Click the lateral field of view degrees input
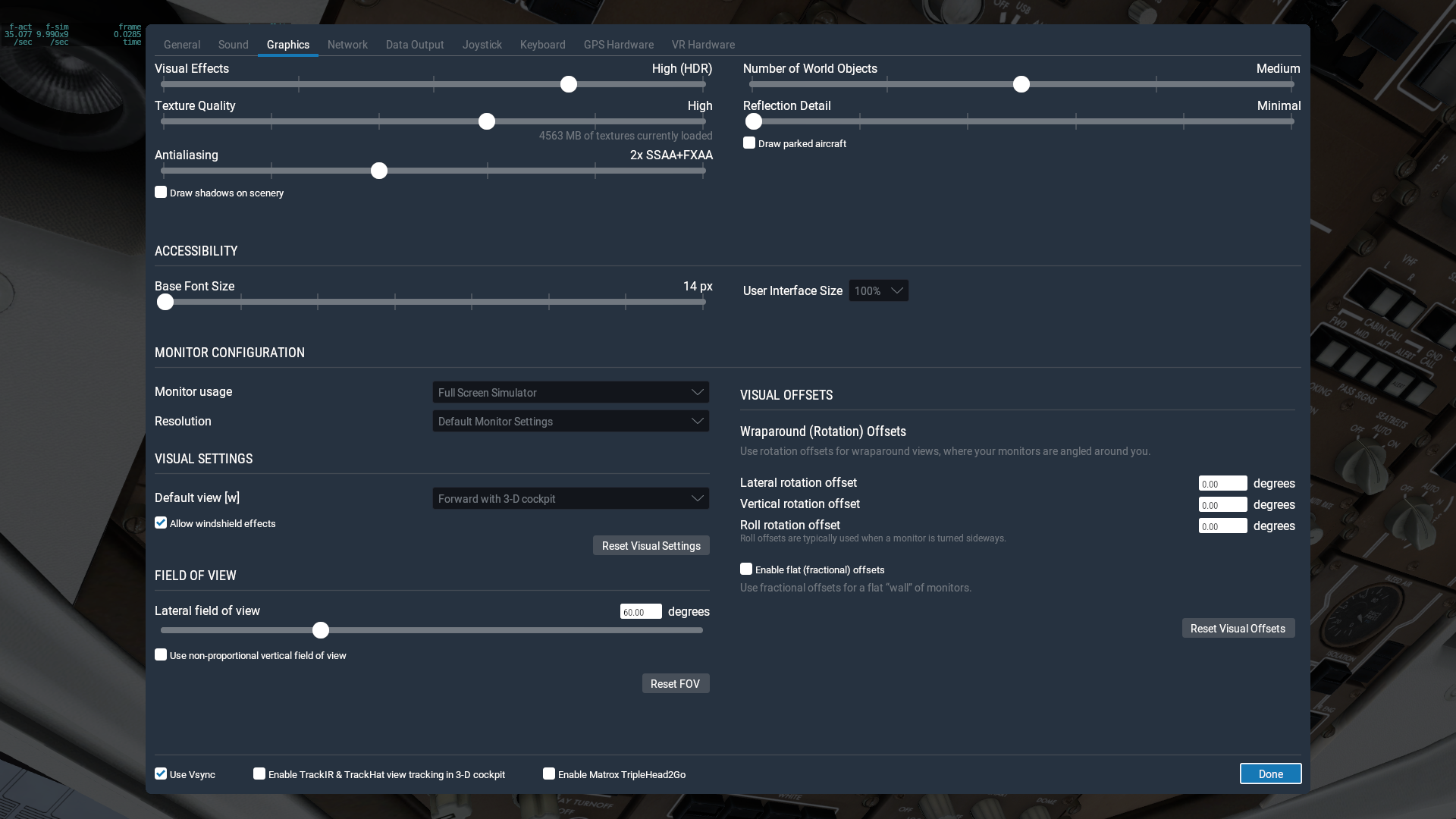This screenshot has height=819, width=1456. pyautogui.click(x=640, y=612)
